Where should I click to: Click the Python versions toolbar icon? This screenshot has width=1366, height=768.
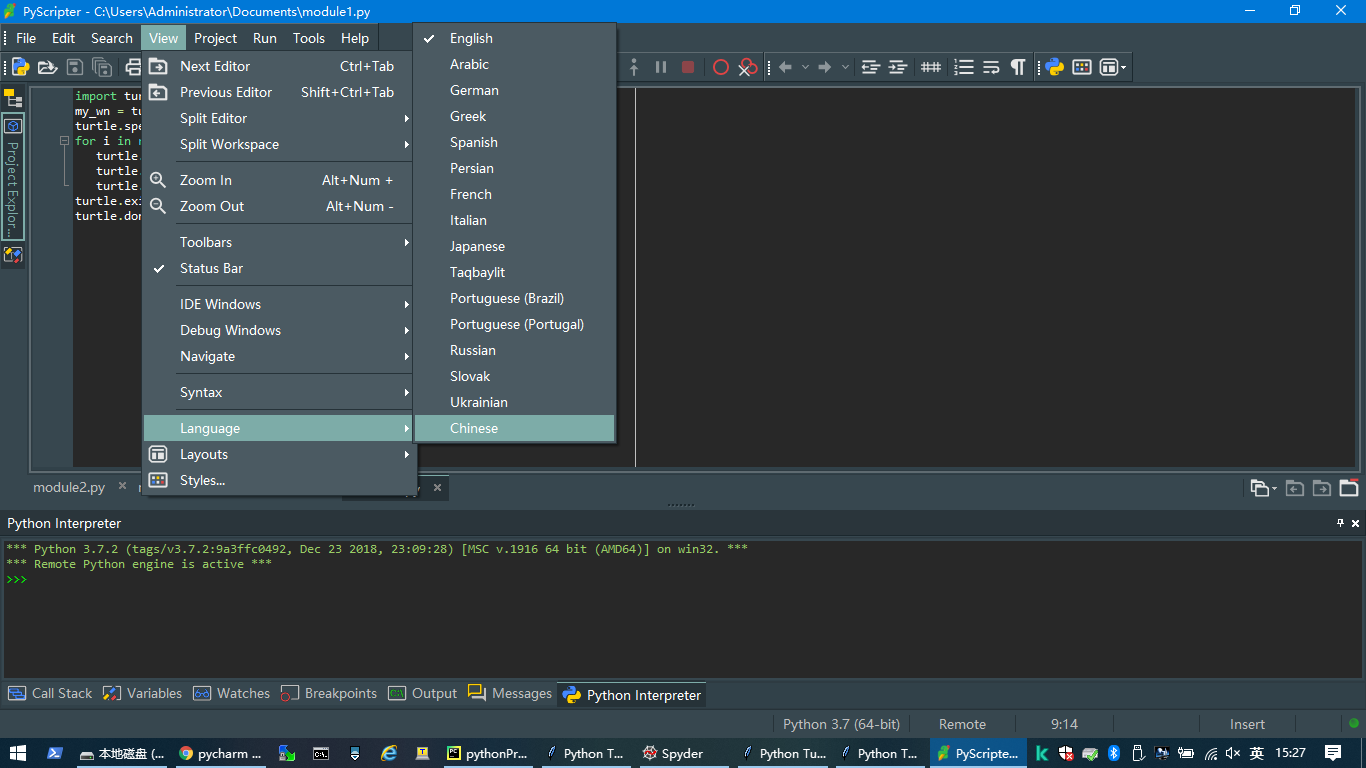tap(1054, 67)
